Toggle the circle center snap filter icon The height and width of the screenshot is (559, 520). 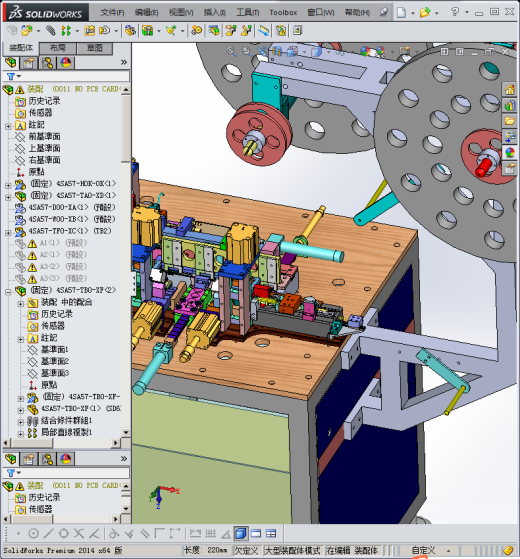pos(33,534)
